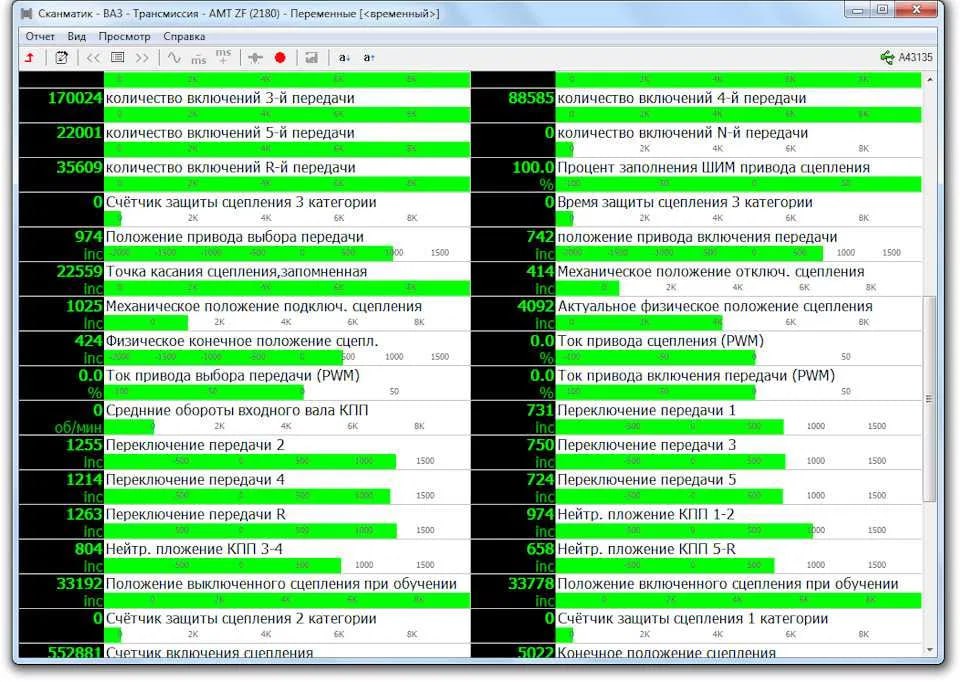Click the ms plus interval icon
The width and height of the screenshot is (960, 682).
tap(223, 57)
